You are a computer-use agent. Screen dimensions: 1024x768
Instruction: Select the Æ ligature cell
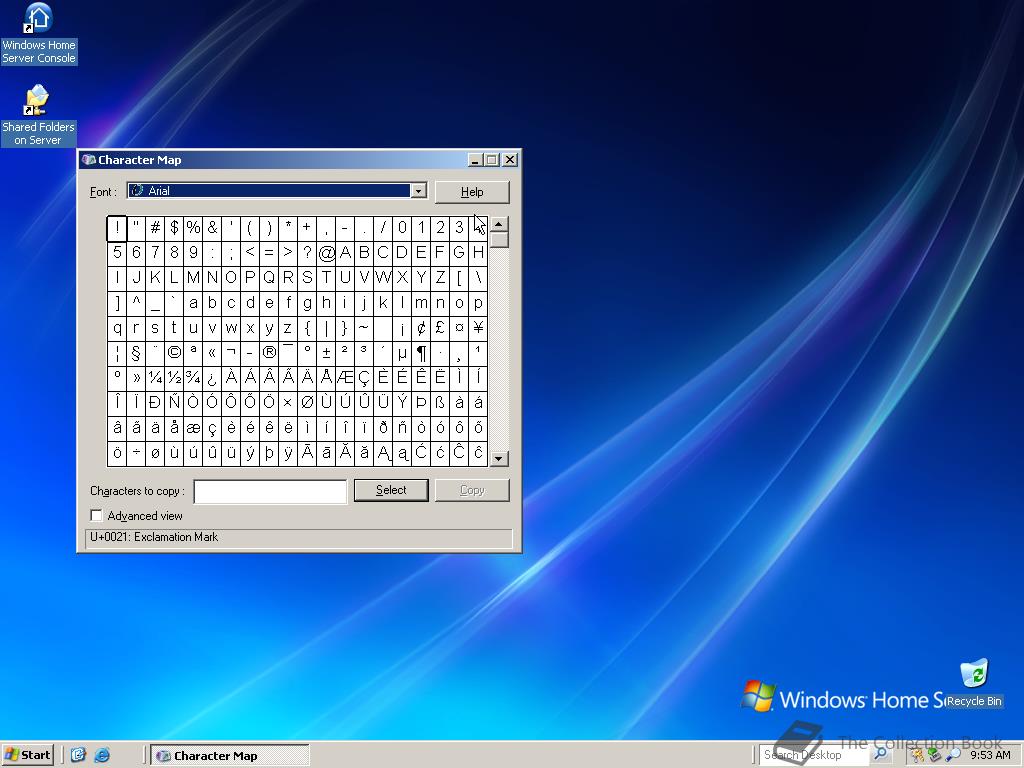click(345, 378)
